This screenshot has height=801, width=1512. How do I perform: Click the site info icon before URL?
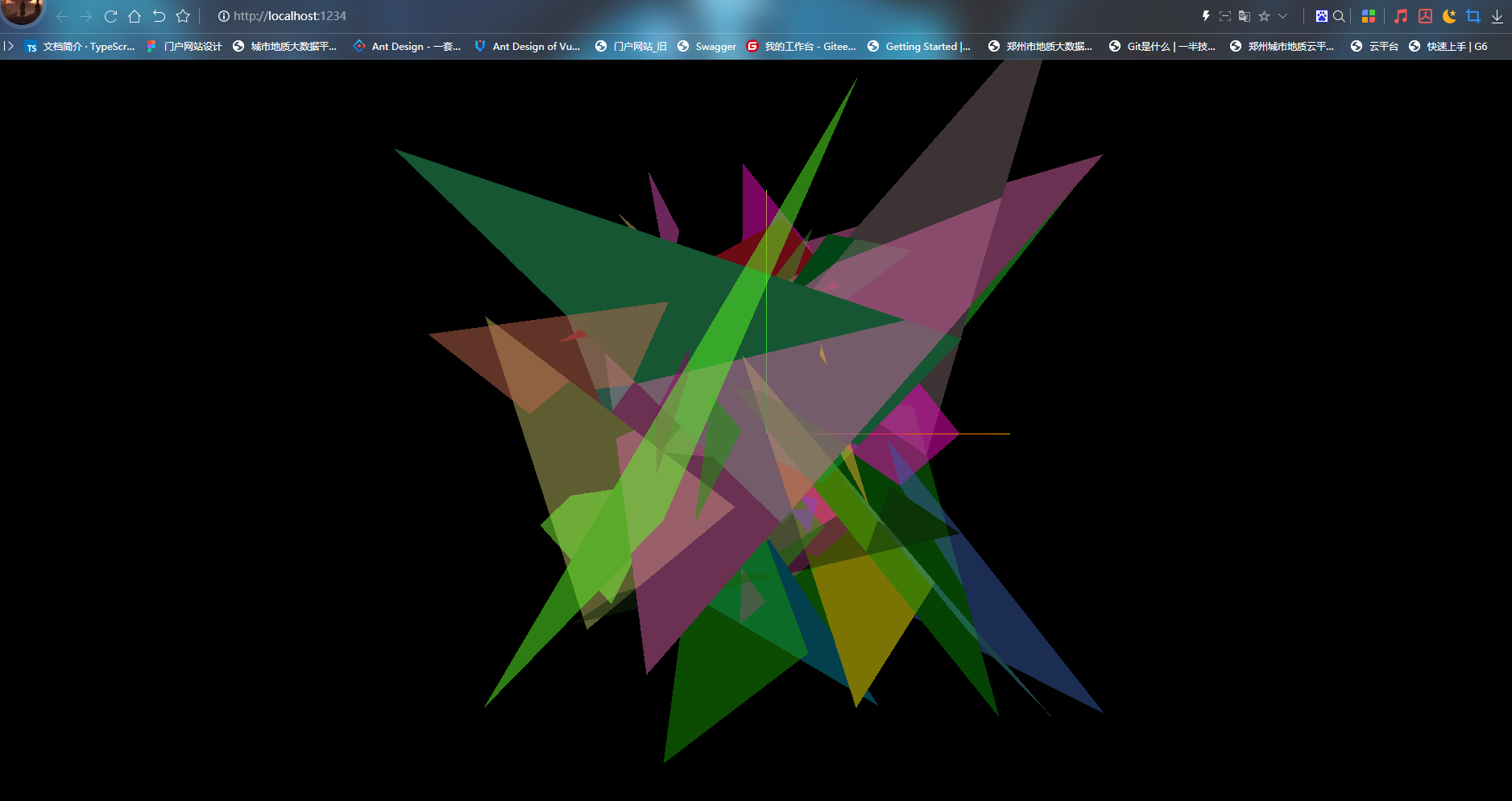(x=223, y=16)
